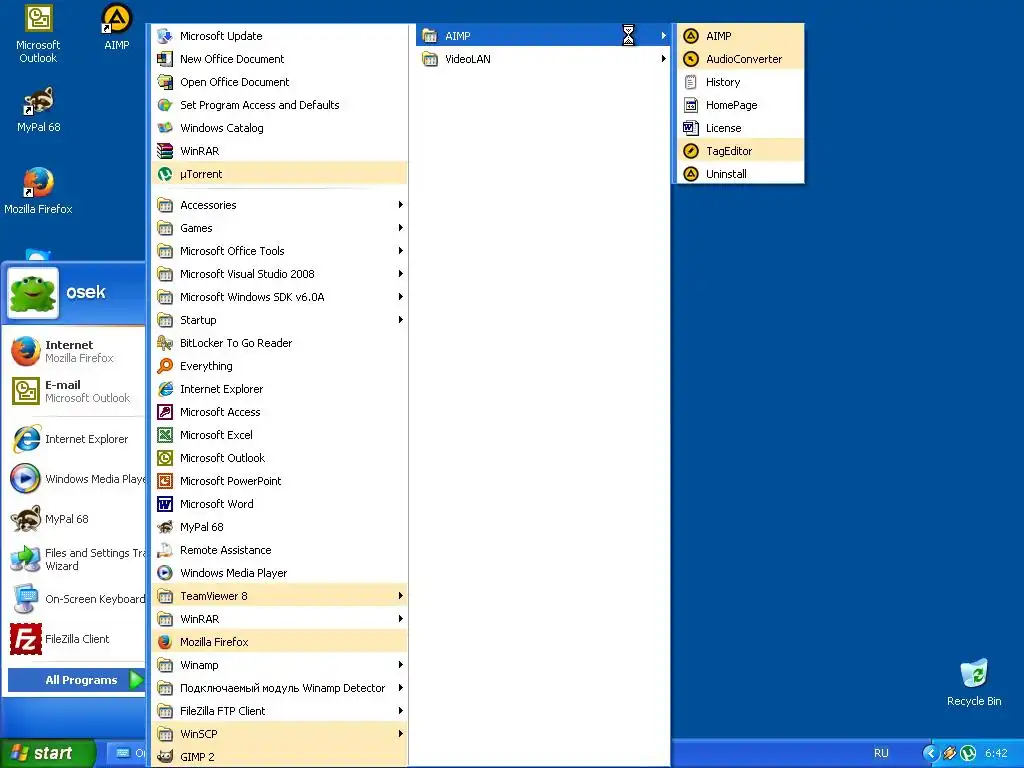Viewport: 1024px width, 768px height.
Task: Open the AIMP desktop shortcut
Action: [116, 27]
